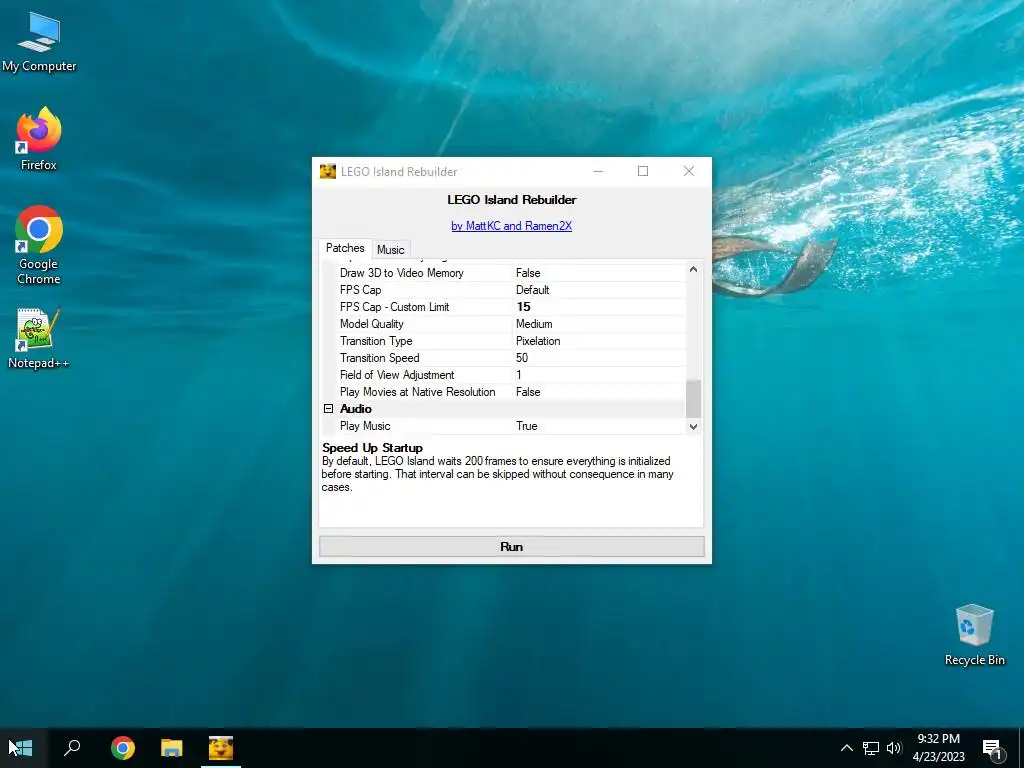Image resolution: width=1024 pixels, height=768 pixels.
Task: Switch to the Patches tab
Action: [x=345, y=248]
